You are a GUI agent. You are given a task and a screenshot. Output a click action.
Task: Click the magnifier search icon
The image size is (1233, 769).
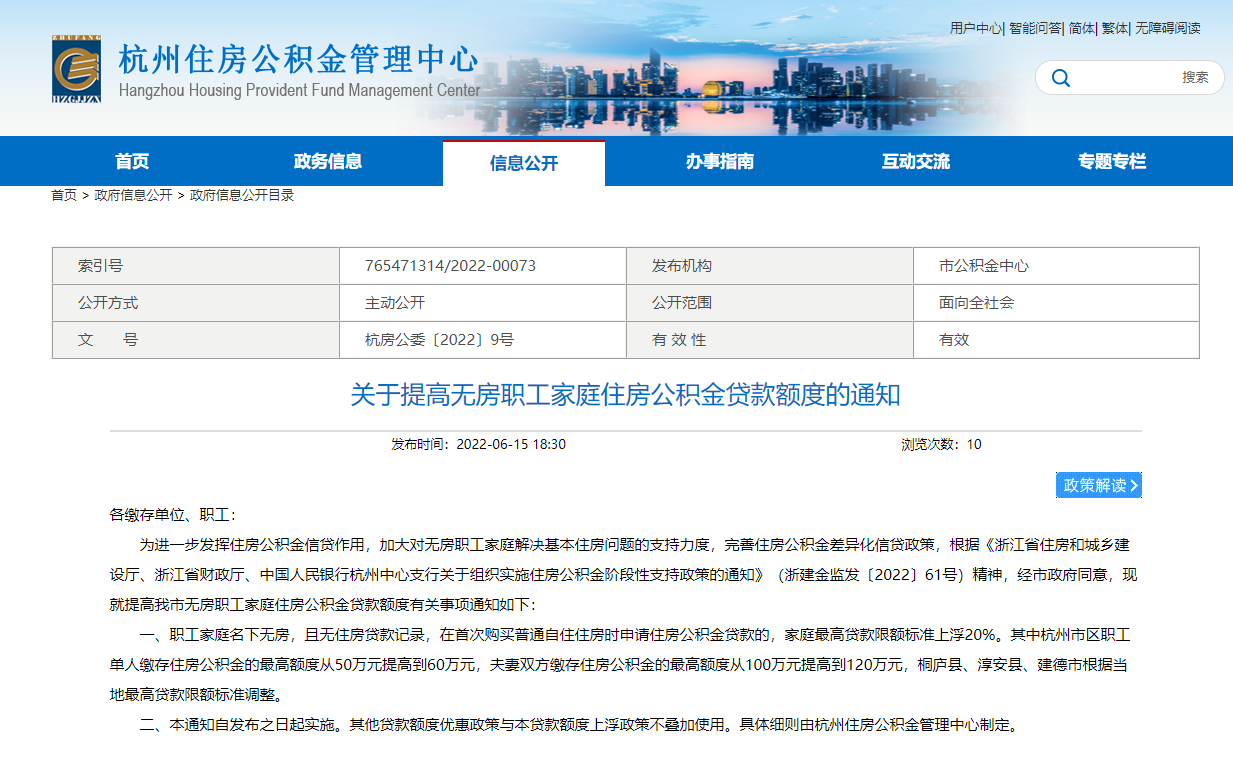[1061, 78]
